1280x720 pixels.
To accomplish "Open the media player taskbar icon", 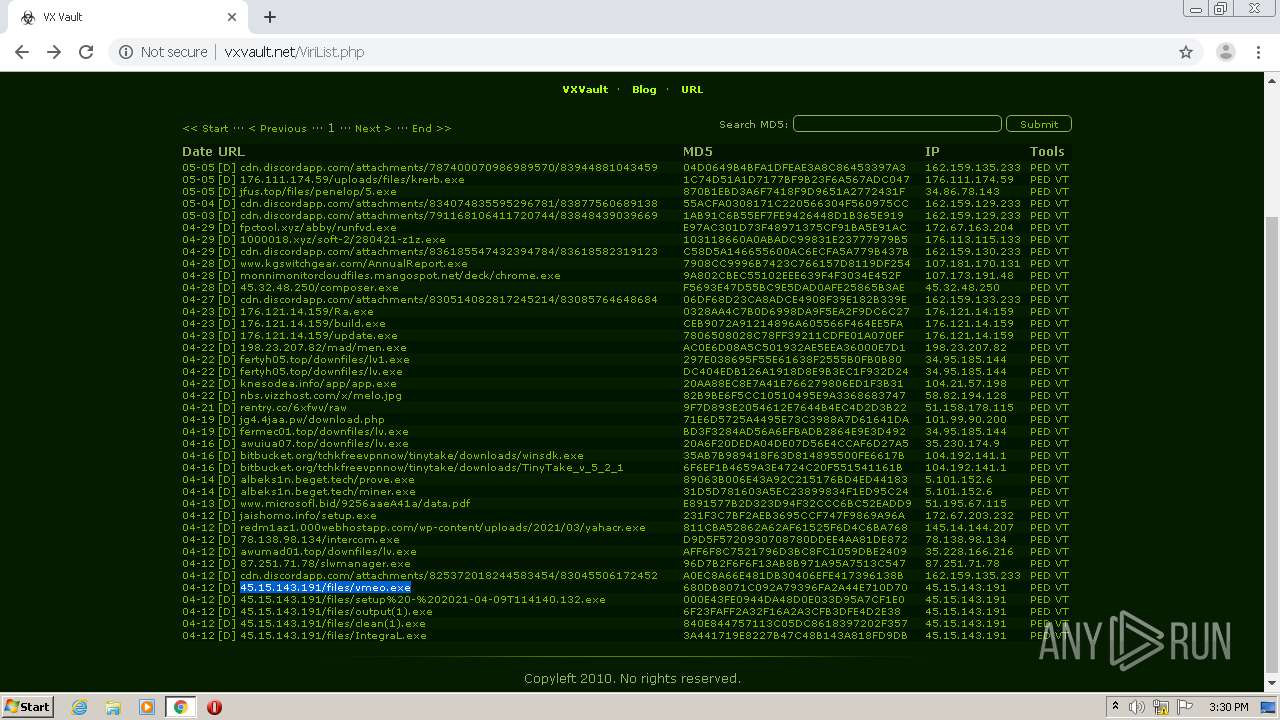I will (x=146, y=706).
